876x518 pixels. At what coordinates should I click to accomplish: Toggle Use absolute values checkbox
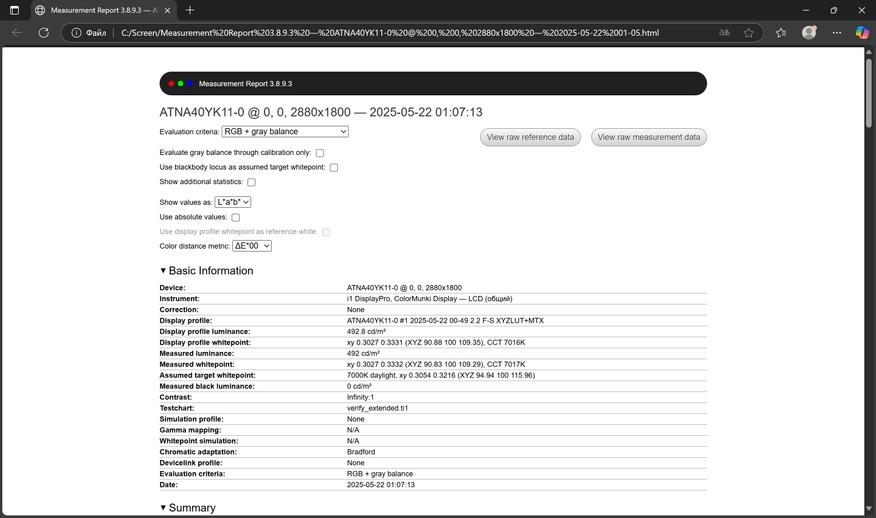tap(236, 217)
